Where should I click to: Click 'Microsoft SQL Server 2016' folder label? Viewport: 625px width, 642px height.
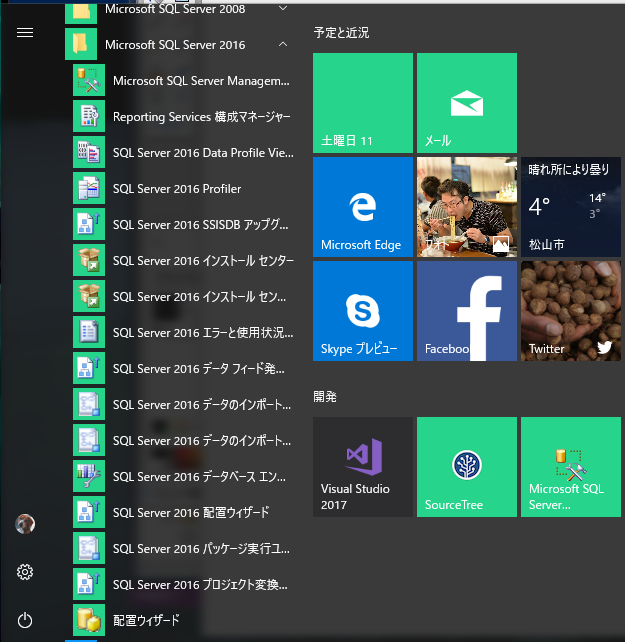pos(175,45)
